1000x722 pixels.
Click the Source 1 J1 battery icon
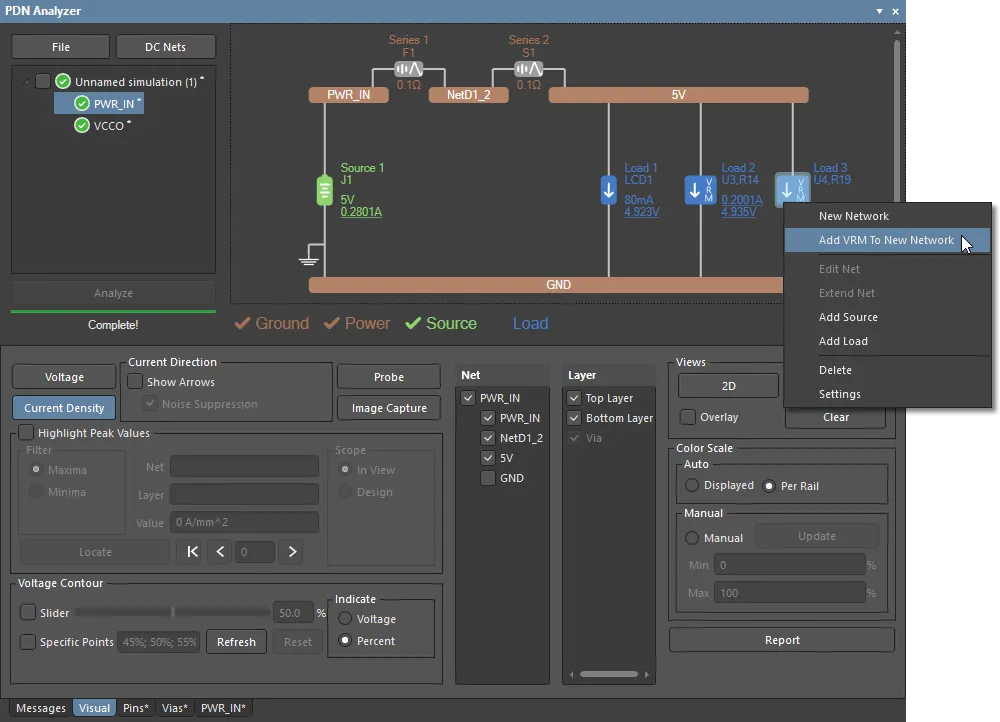point(324,190)
